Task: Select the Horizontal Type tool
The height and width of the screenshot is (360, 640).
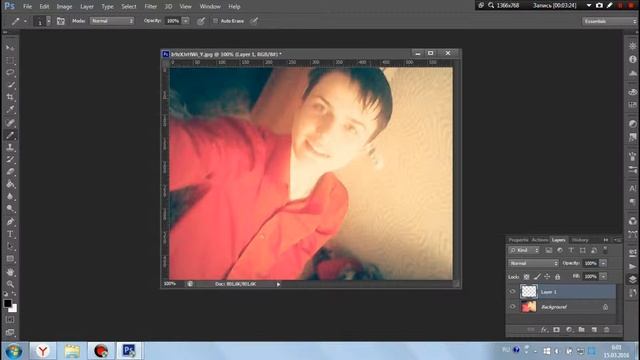Action: point(10,234)
